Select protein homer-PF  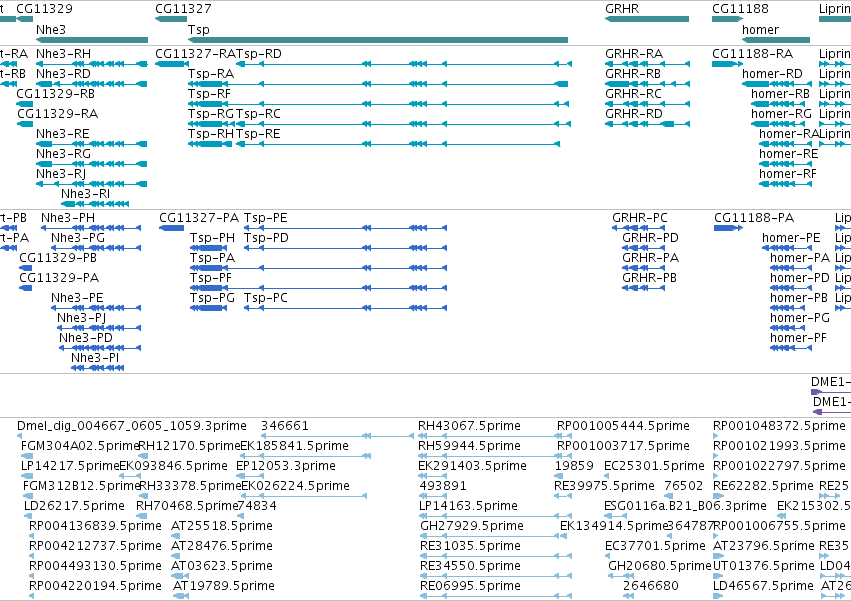(791, 348)
